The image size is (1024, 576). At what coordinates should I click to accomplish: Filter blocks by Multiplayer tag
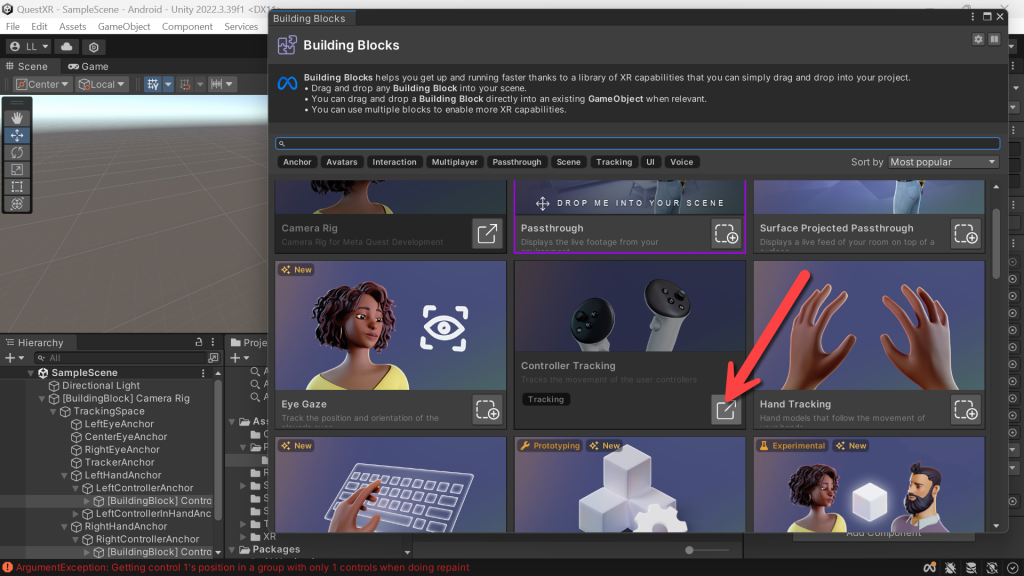[455, 162]
